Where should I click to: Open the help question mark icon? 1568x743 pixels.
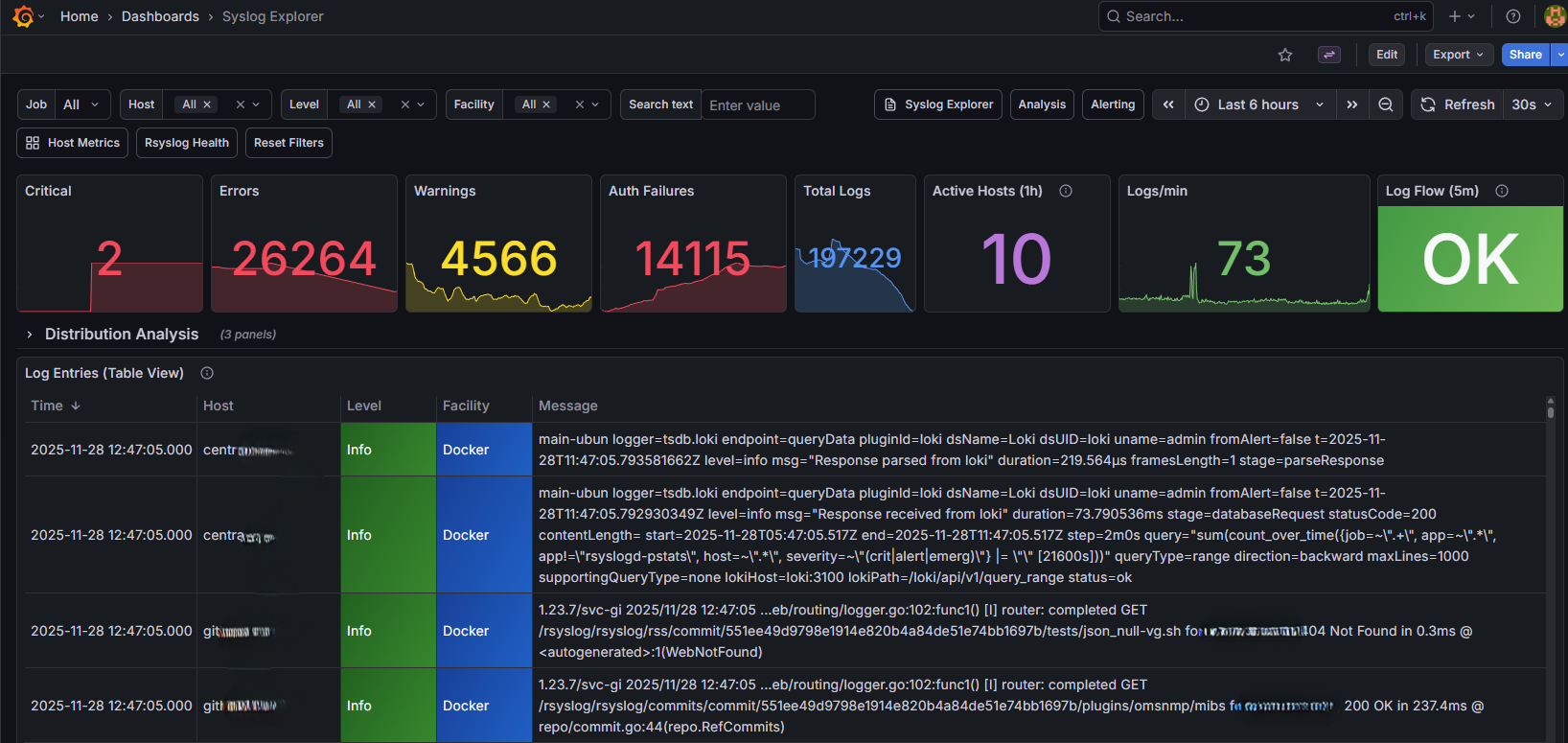(x=1513, y=16)
